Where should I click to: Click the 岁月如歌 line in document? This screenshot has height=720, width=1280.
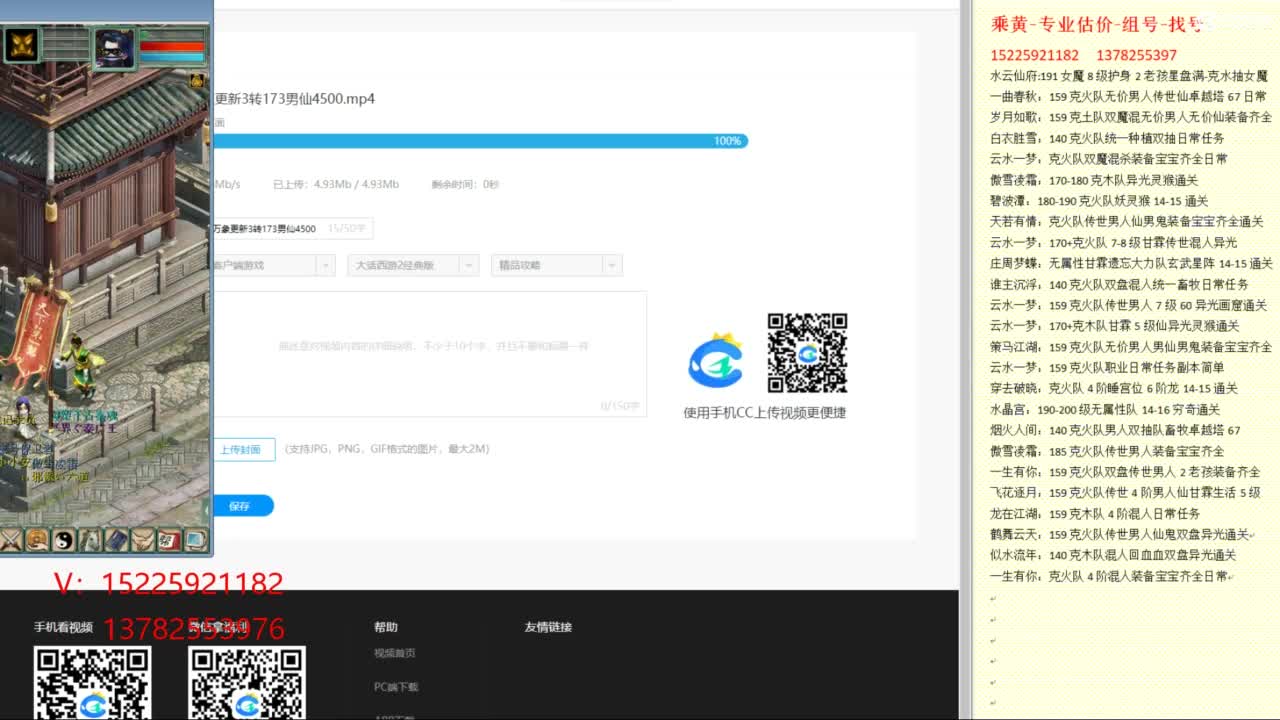1131,117
